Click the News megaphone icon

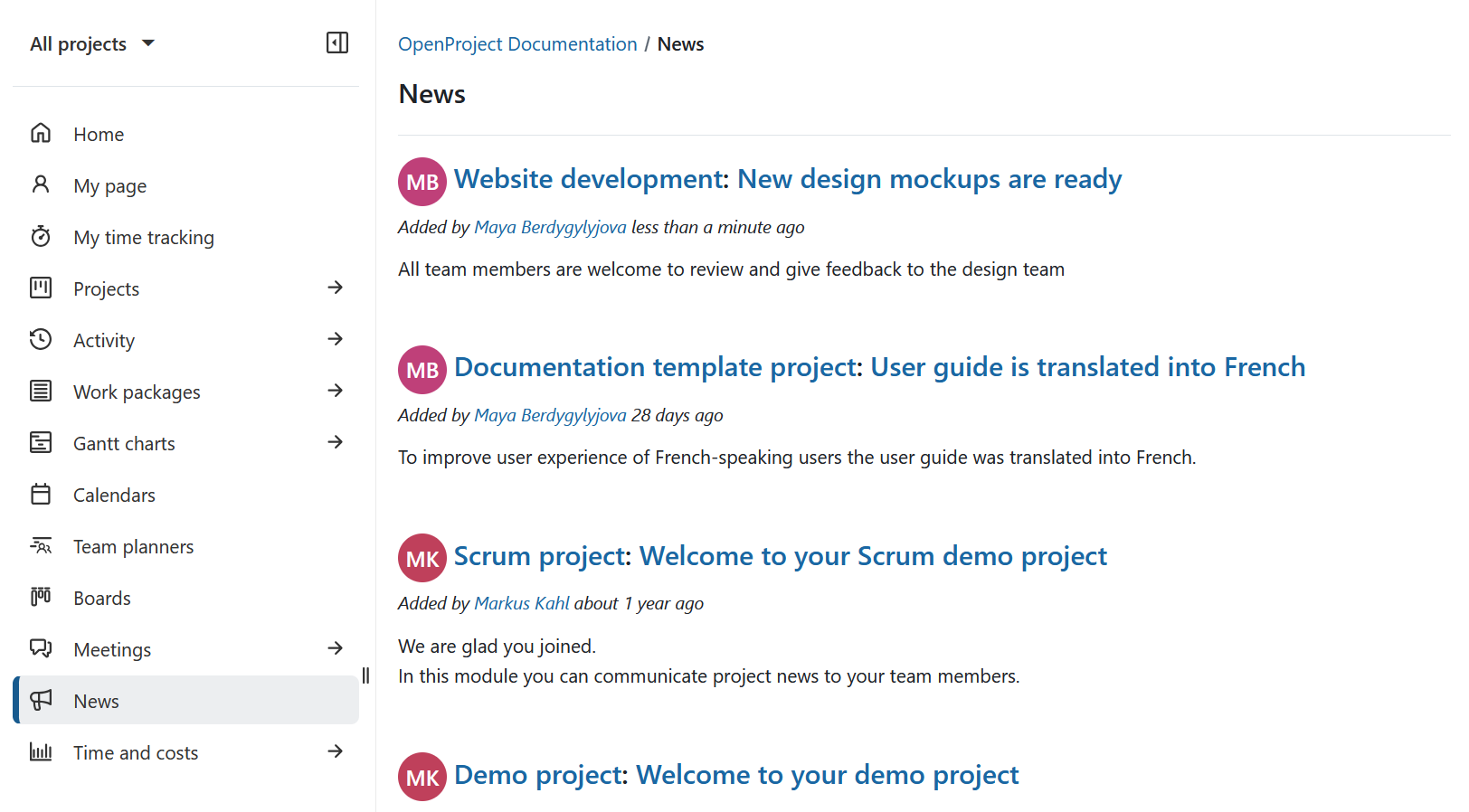point(41,701)
